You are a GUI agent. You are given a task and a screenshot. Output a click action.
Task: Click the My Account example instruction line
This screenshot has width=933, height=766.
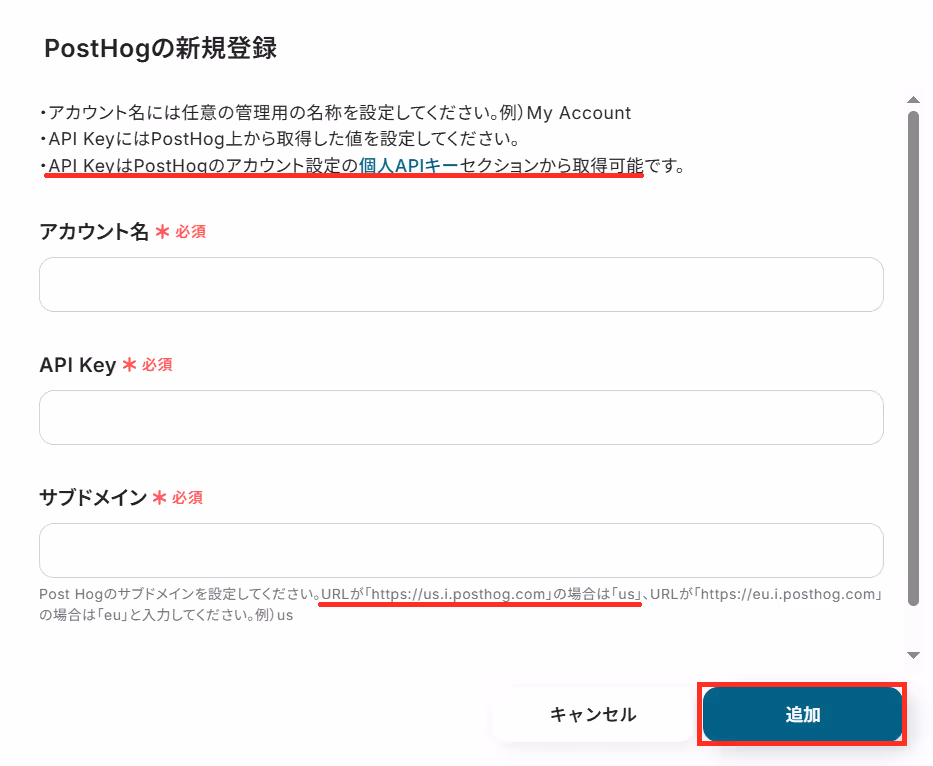coord(336,112)
